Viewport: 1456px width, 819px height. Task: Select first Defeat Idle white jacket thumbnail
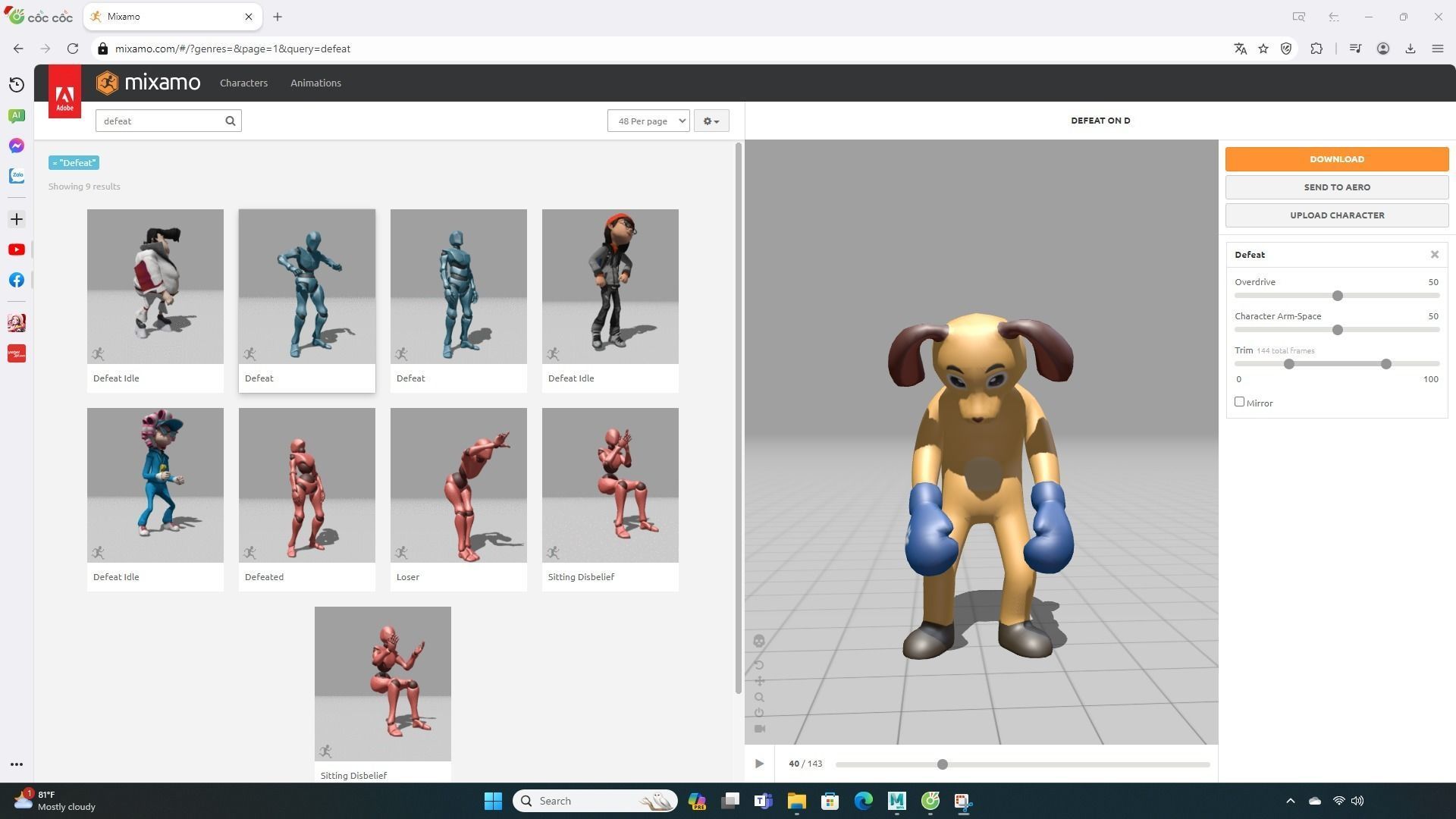tap(155, 287)
